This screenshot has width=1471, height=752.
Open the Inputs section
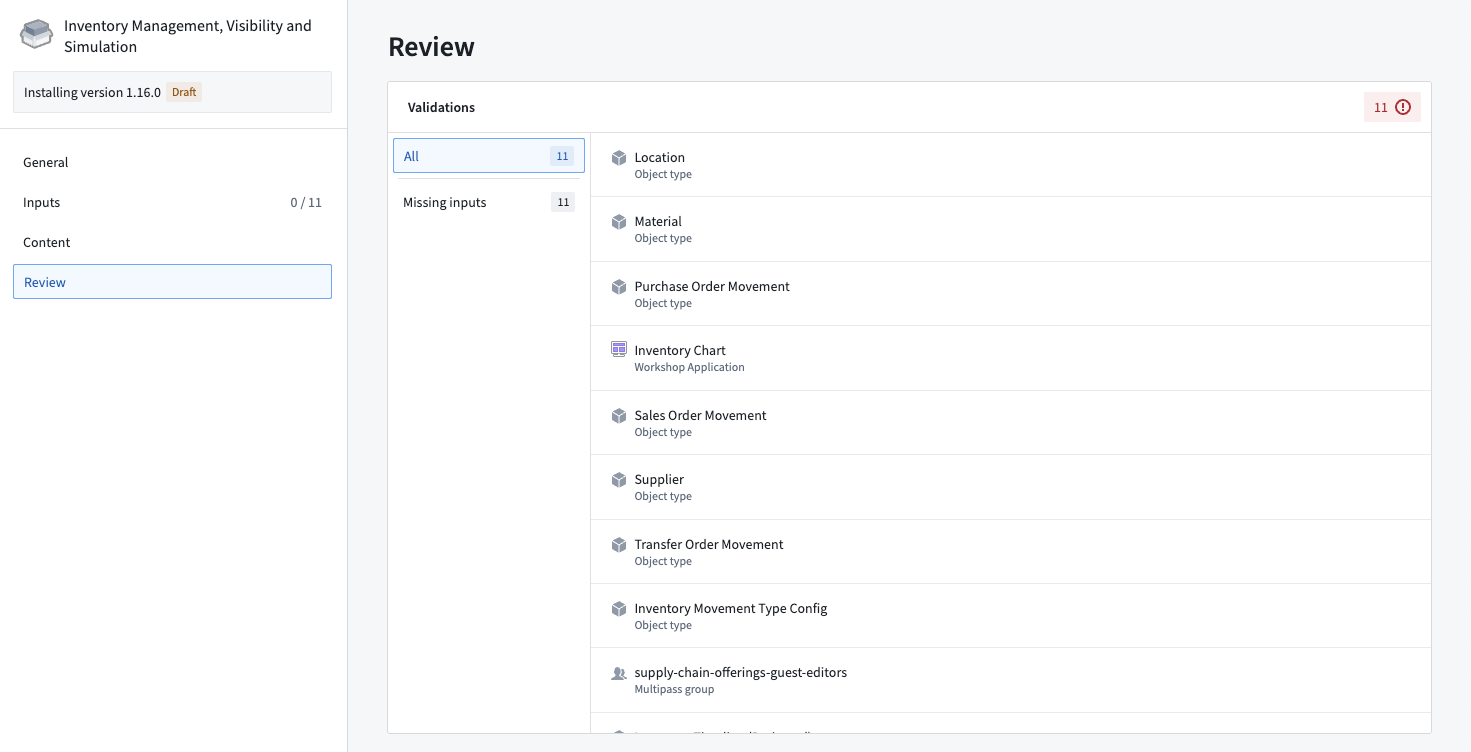coord(172,202)
